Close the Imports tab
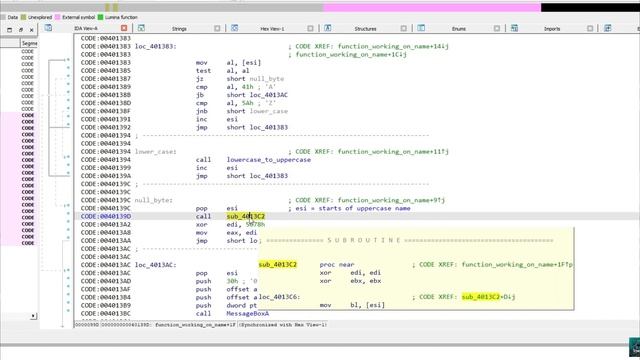Image resolution: width=640 pixels, height=360 pixels. (x=590, y=28)
